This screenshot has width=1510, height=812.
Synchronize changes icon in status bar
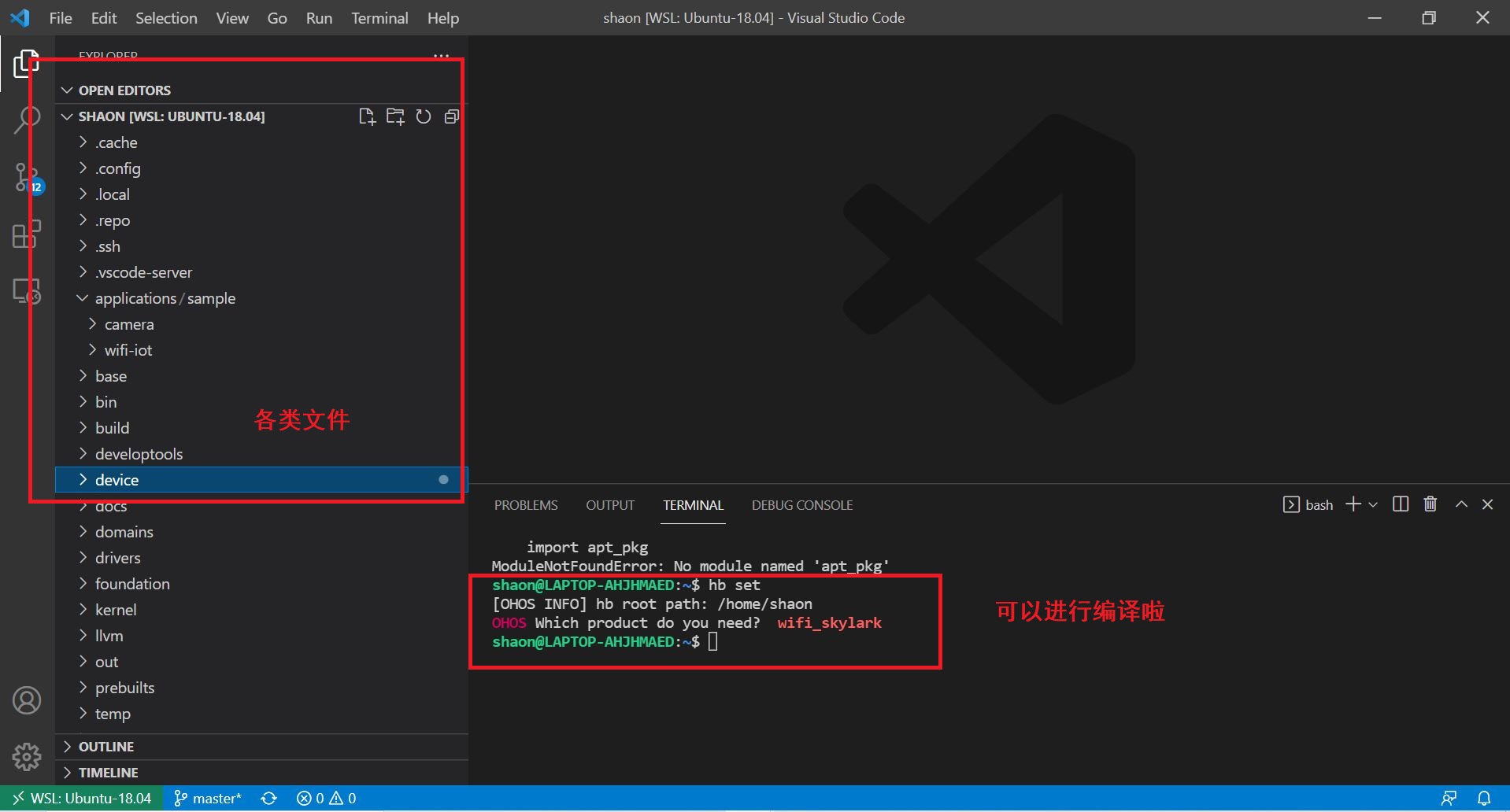click(269, 799)
